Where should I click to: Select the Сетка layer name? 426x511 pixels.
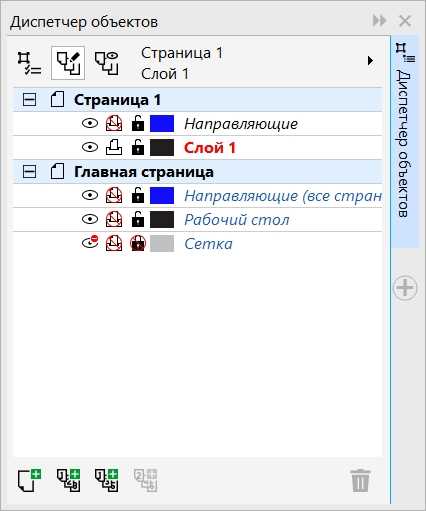click(208, 244)
